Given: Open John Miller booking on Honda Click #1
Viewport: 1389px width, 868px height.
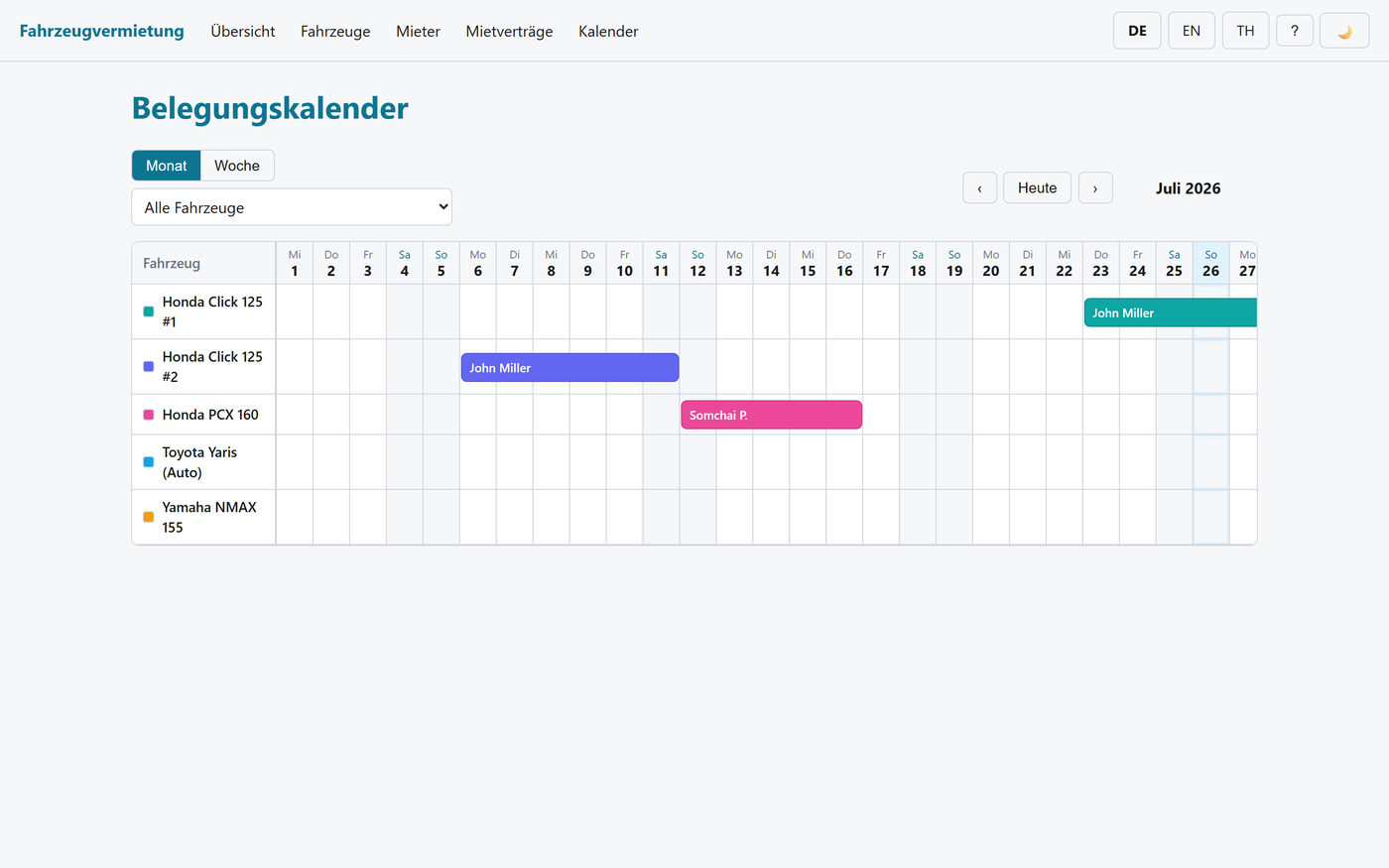Looking at the screenshot, I should coord(1171,312).
